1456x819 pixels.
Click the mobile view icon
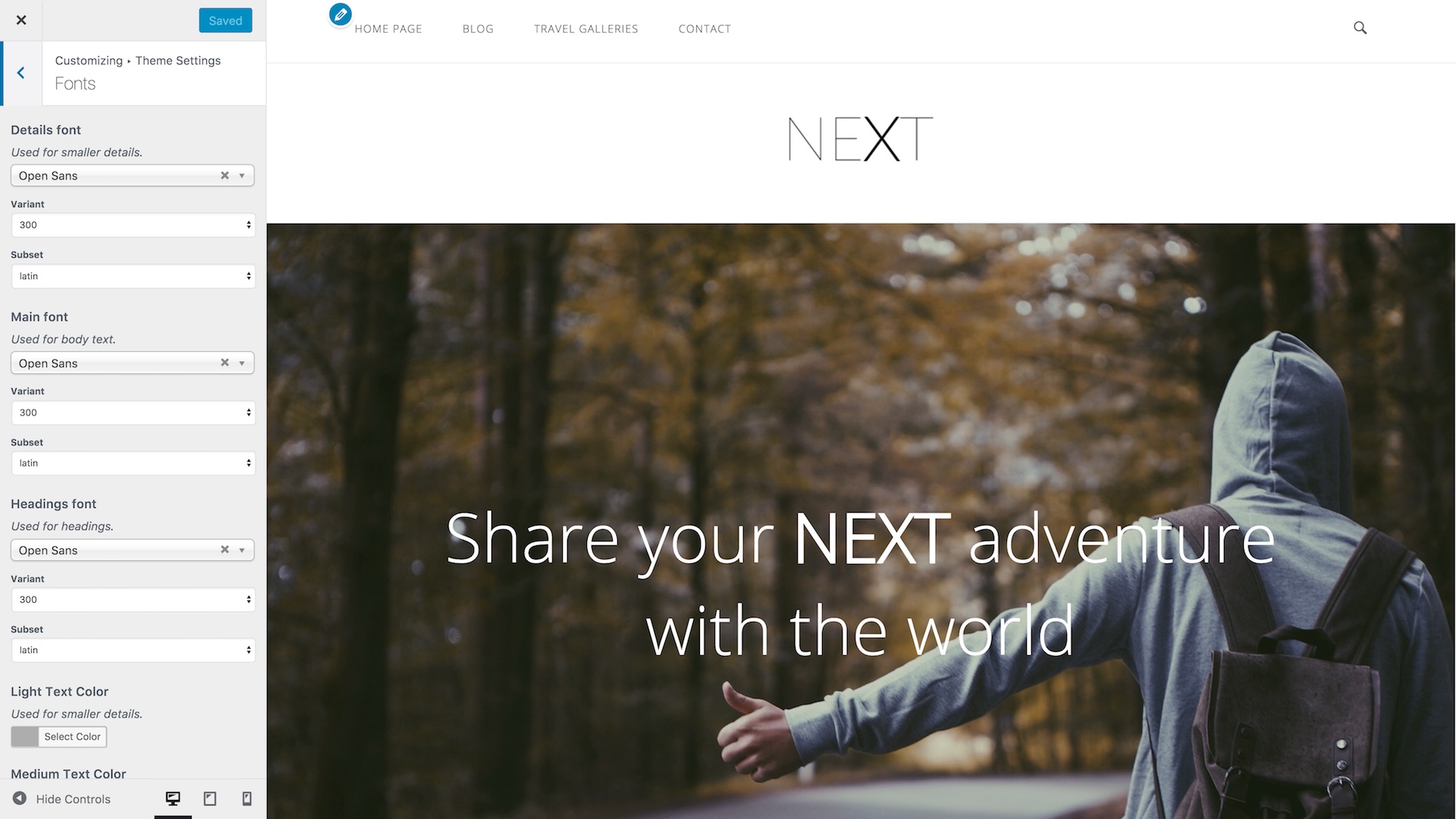click(x=246, y=799)
